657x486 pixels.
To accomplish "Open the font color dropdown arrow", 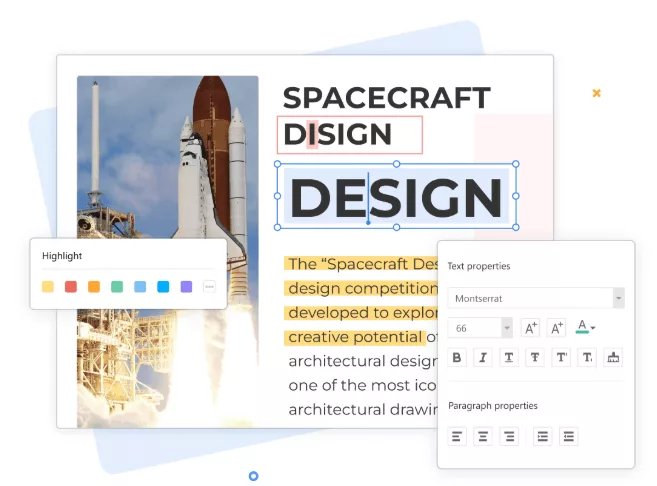I will (x=593, y=328).
